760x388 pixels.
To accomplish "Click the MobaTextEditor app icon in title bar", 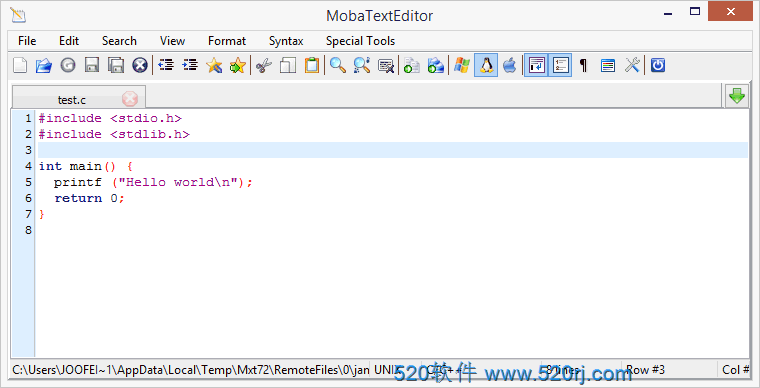I will [x=18, y=16].
